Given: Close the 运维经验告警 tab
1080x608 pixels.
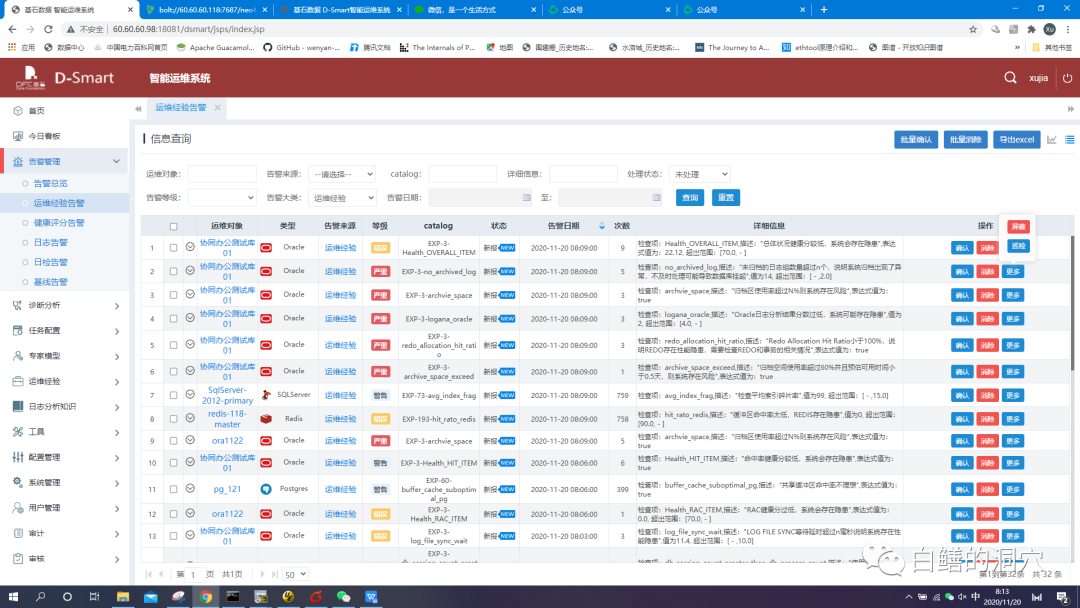Looking at the screenshot, I should coord(217,107).
